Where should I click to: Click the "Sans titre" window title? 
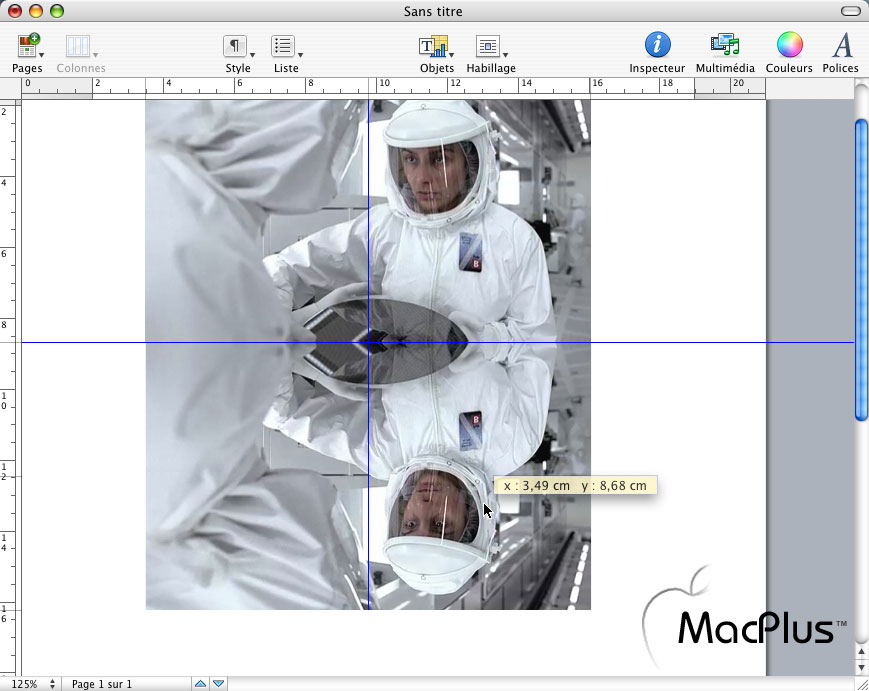click(433, 12)
